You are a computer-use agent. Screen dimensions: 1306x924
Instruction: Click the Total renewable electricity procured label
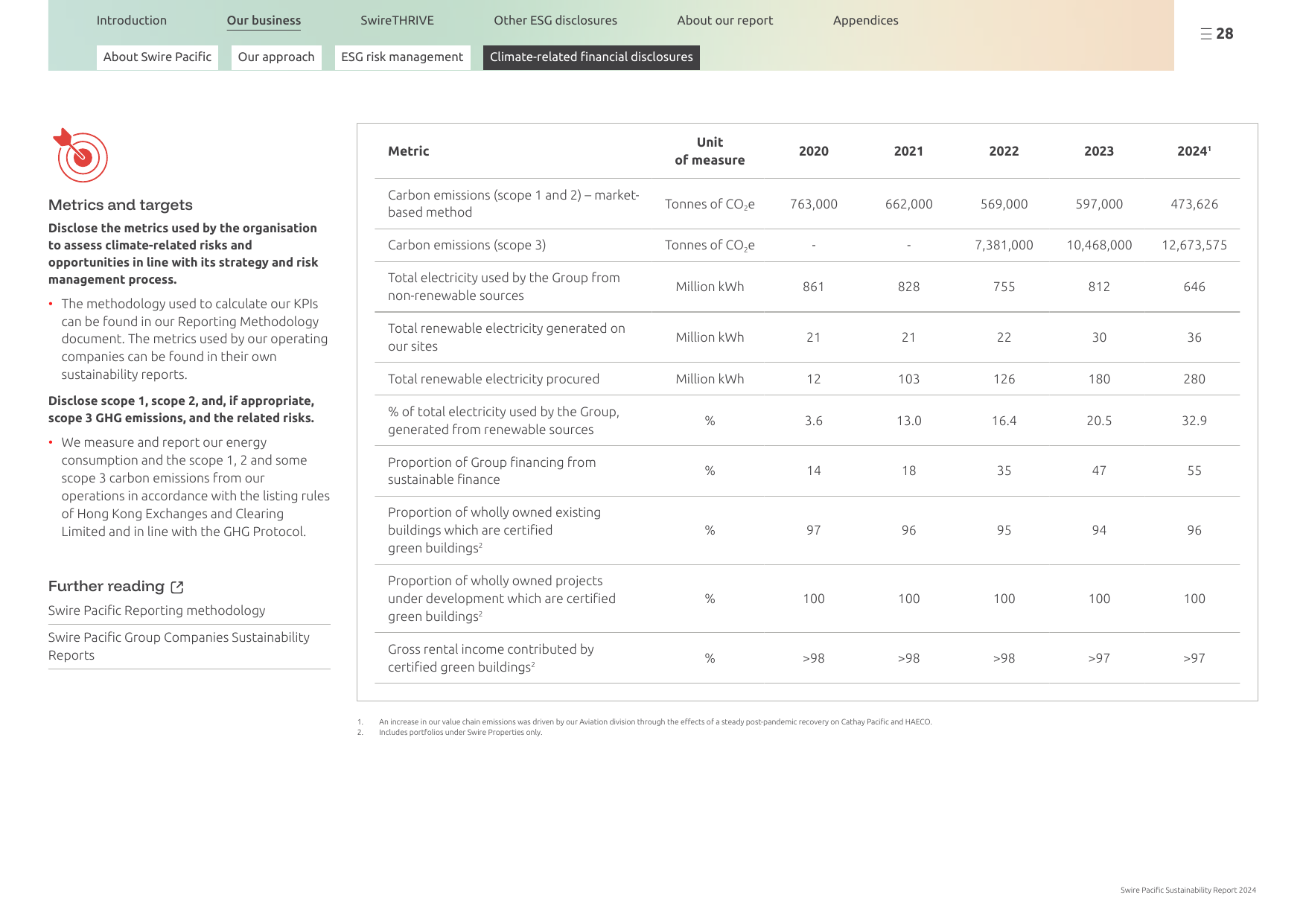(494, 379)
